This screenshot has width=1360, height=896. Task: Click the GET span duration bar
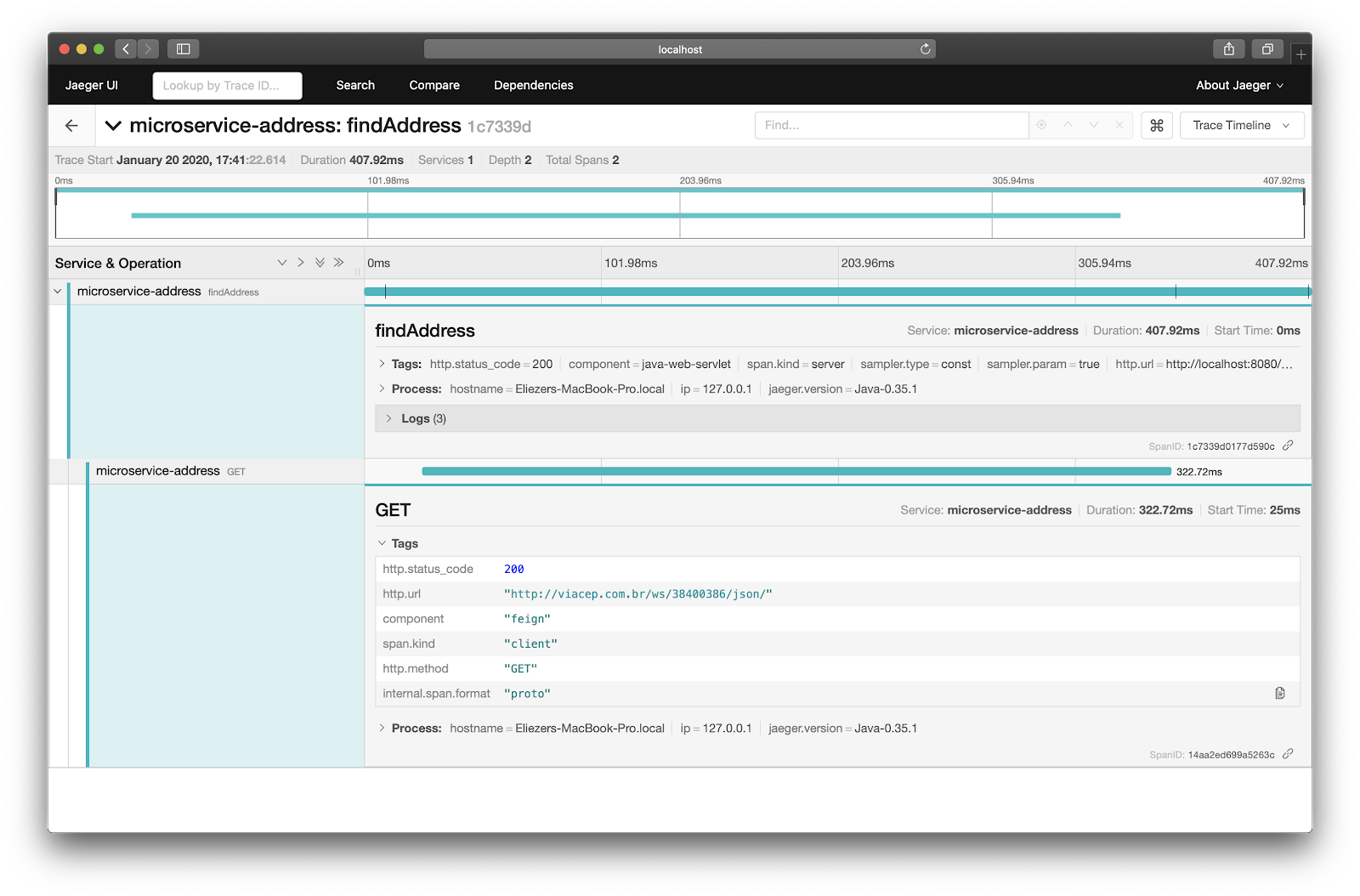point(796,471)
